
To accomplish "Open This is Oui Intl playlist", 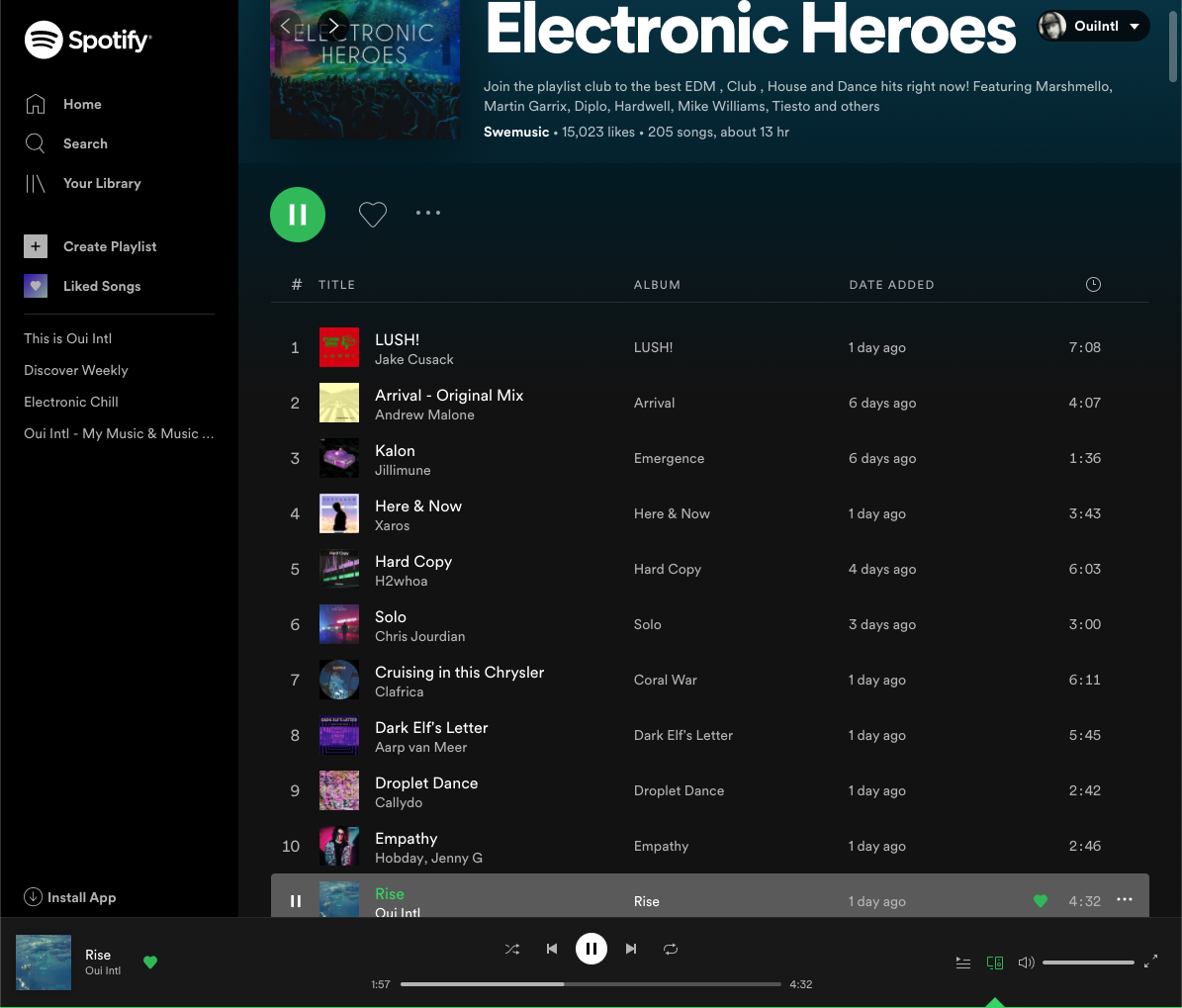I will (x=68, y=338).
